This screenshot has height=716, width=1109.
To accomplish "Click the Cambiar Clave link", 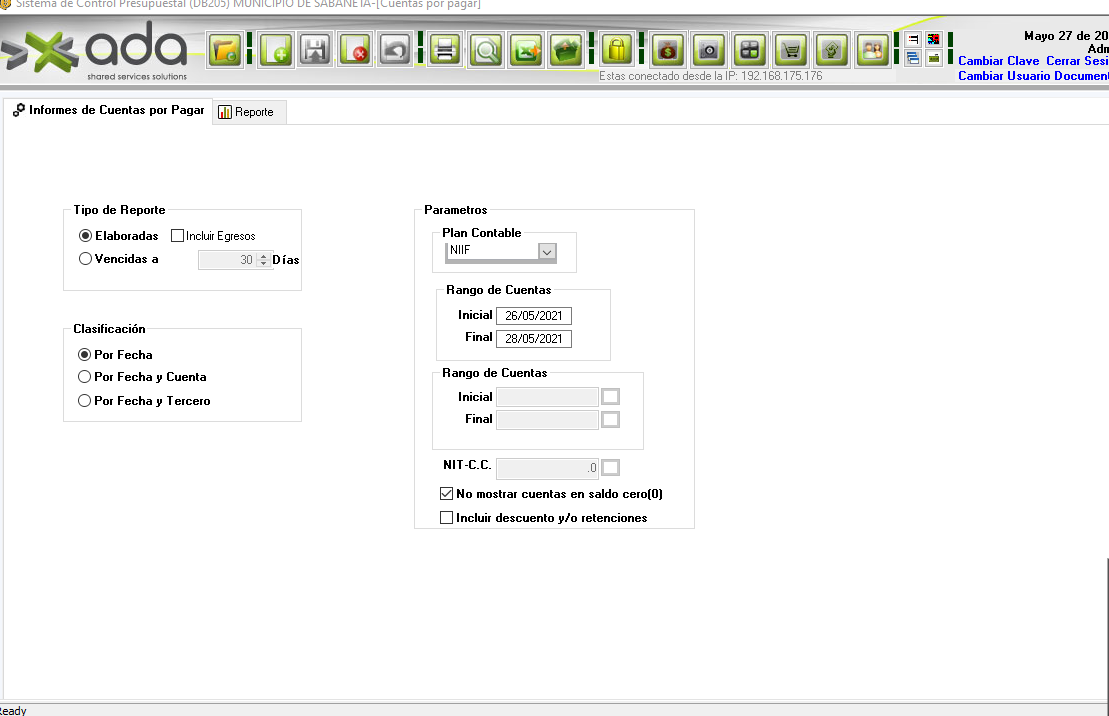I will (998, 61).
